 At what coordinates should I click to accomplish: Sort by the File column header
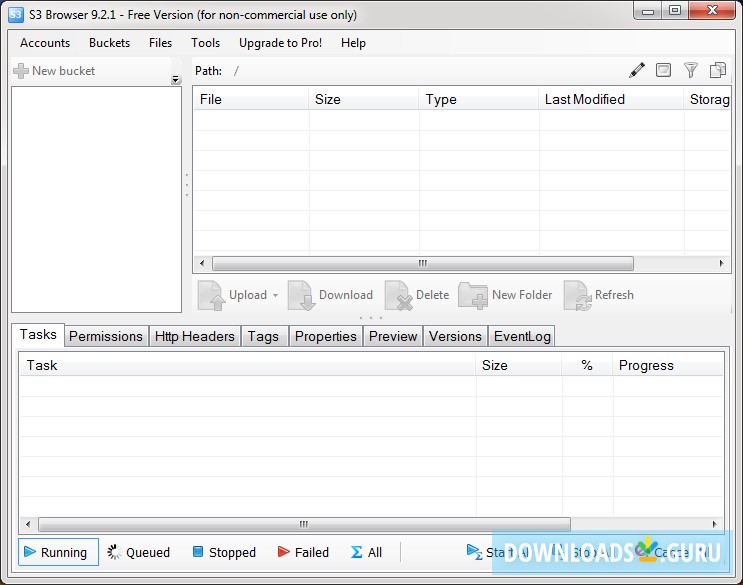[251, 99]
